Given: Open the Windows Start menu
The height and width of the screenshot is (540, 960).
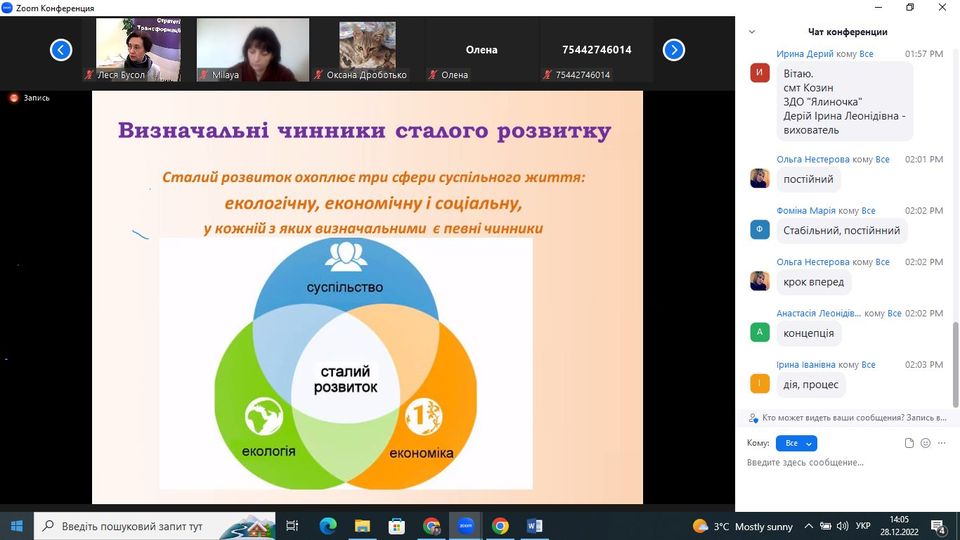Looking at the screenshot, I should 17,526.
